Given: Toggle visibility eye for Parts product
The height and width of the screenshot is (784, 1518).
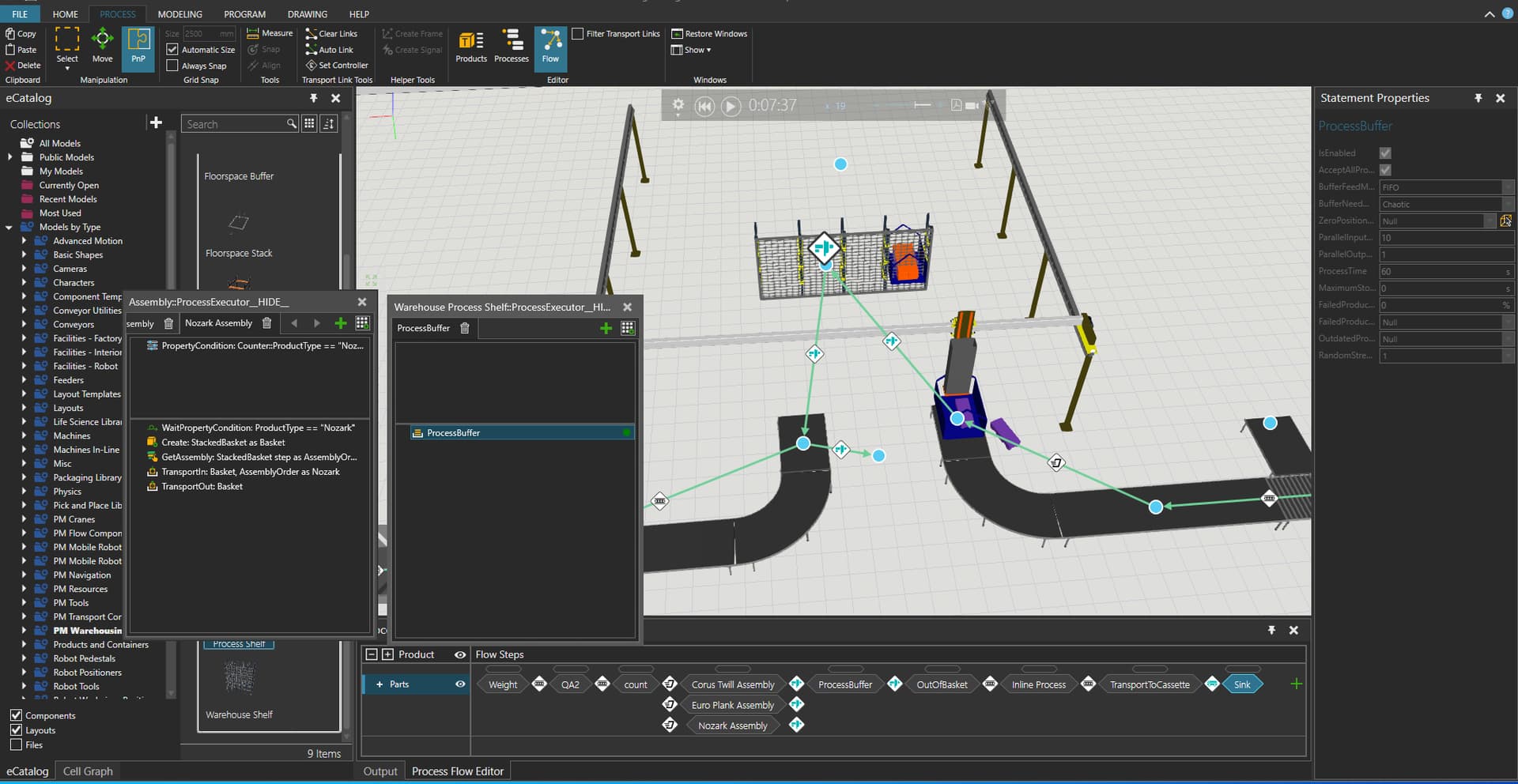Looking at the screenshot, I should point(460,684).
